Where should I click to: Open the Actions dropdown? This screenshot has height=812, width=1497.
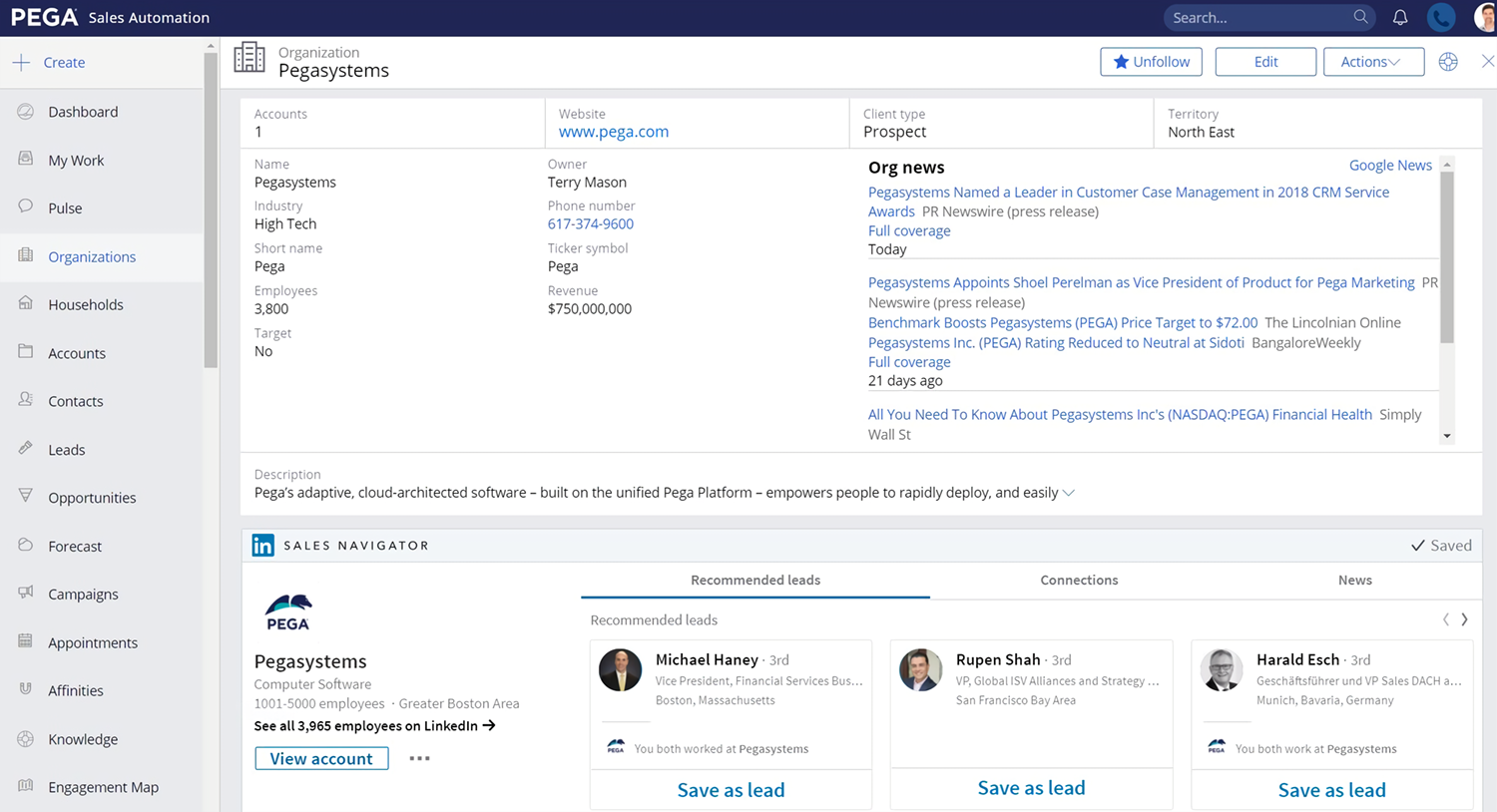pyautogui.click(x=1372, y=62)
